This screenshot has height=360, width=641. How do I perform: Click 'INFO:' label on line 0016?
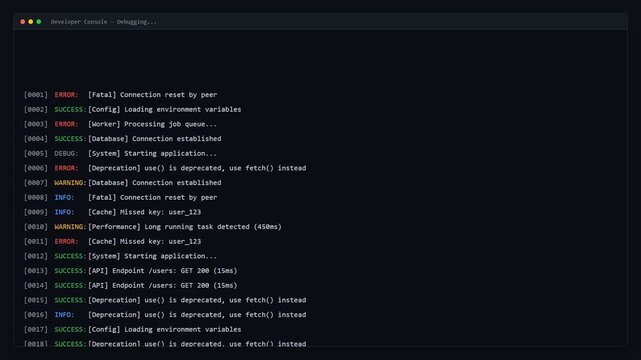pyautogui.click(x=65, y=315)
